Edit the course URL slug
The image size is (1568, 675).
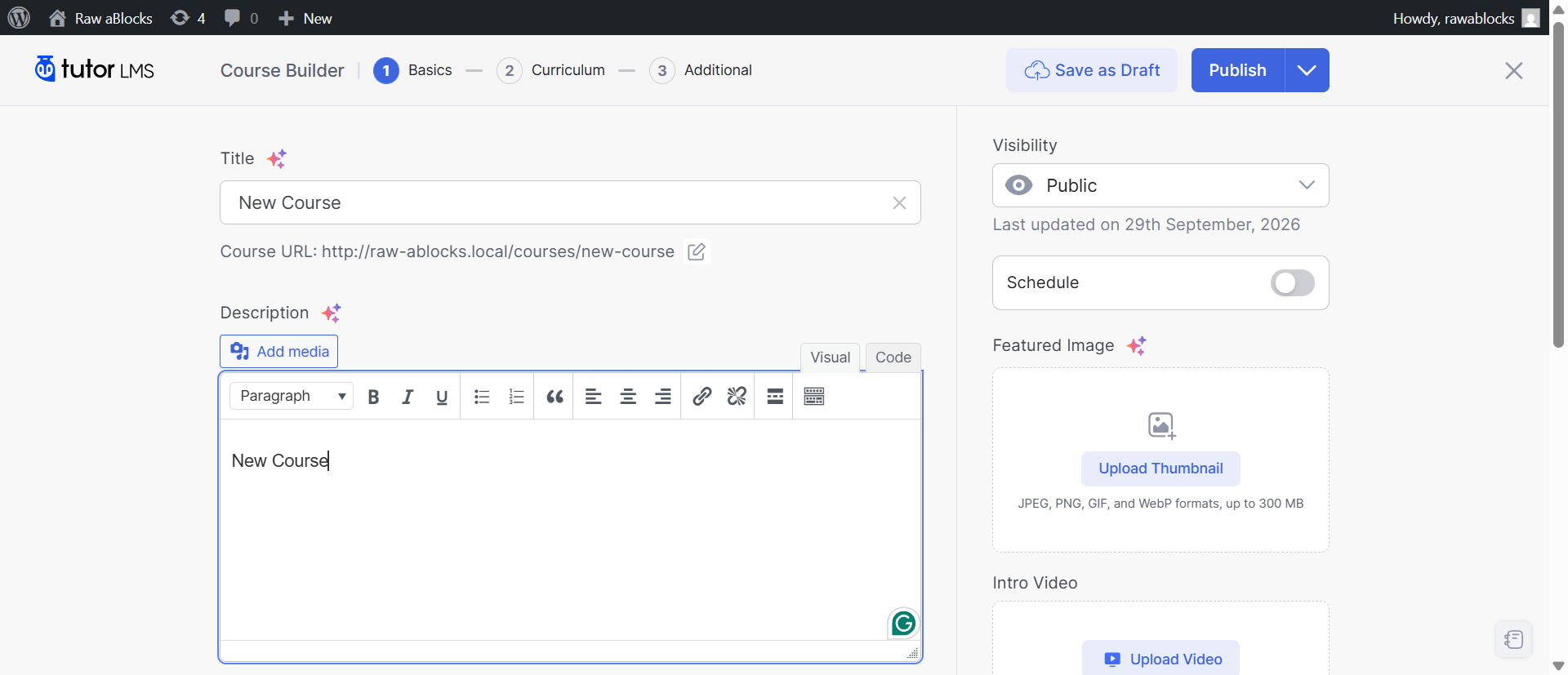[697, 251]
